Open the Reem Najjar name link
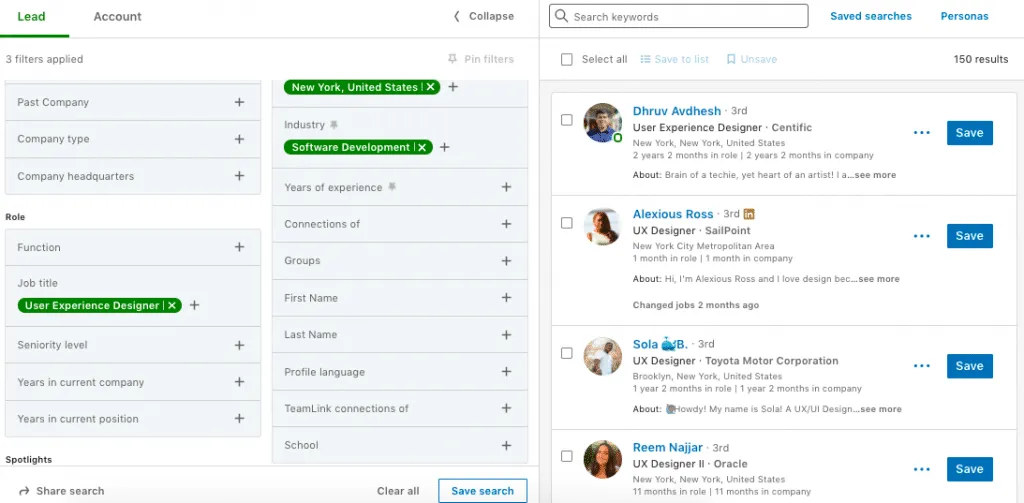The width and height of the screenshot is (1024, 503). [x=667, y=447]
